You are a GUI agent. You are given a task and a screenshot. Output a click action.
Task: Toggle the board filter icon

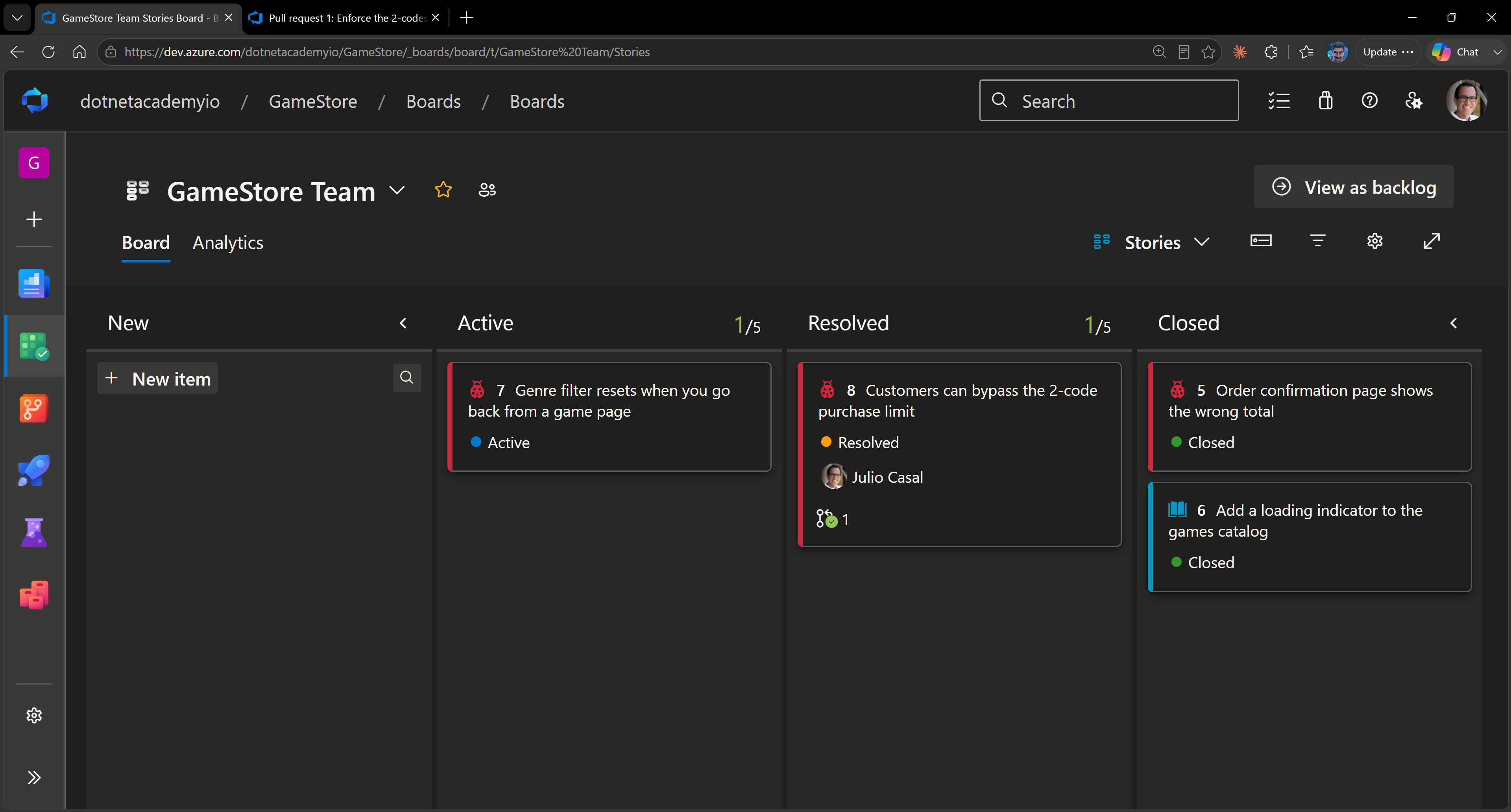point(1318,241)
